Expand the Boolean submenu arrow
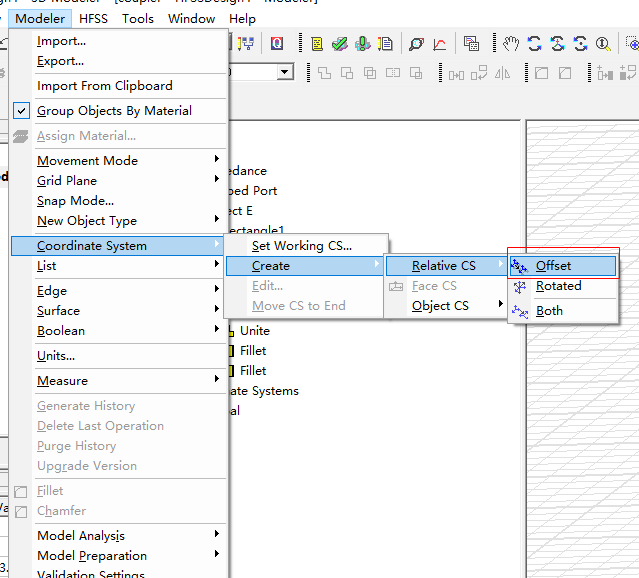The width and height of the screenshot is (639, 578). point(217,329)
